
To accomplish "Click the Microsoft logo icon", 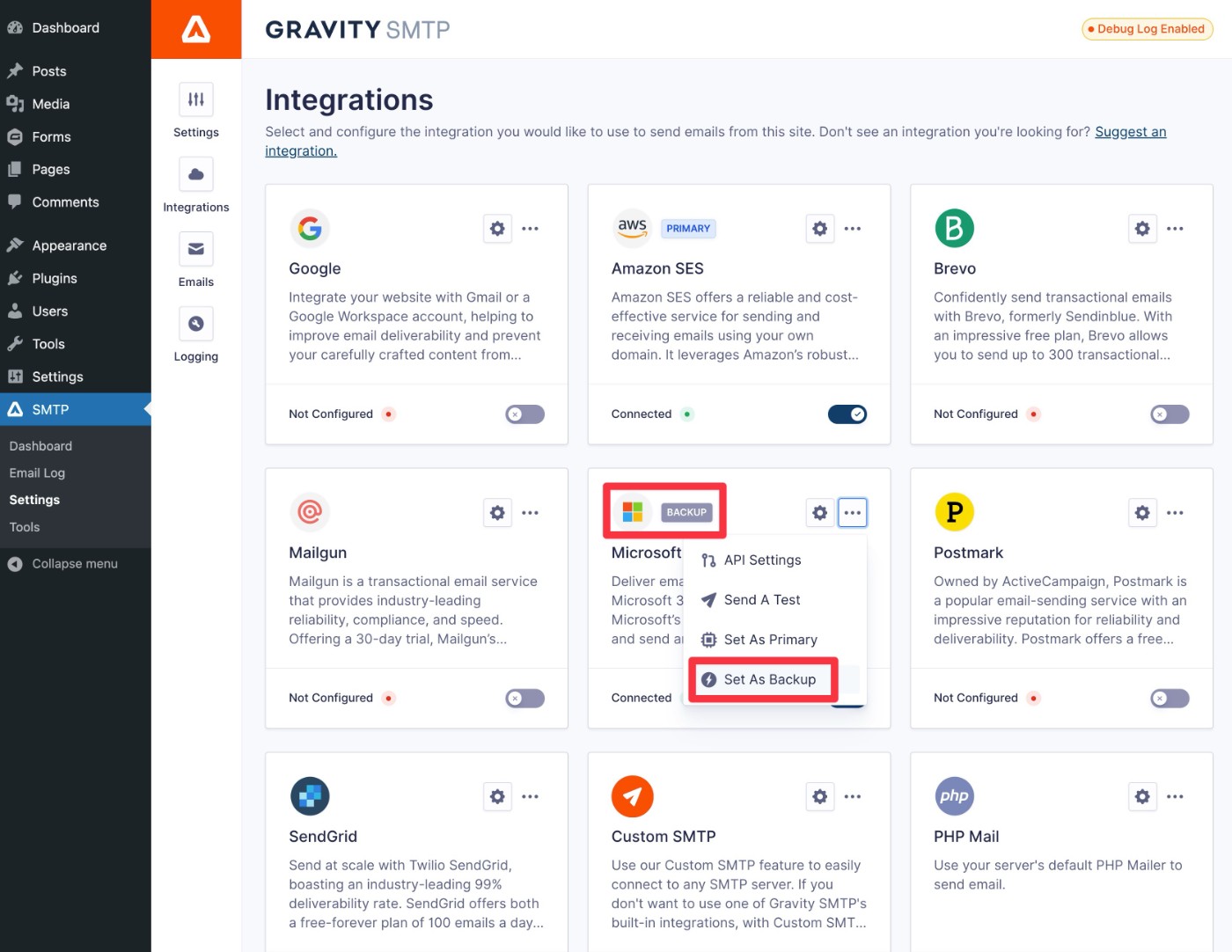I will pyautogui.click(x=632, y=512).
